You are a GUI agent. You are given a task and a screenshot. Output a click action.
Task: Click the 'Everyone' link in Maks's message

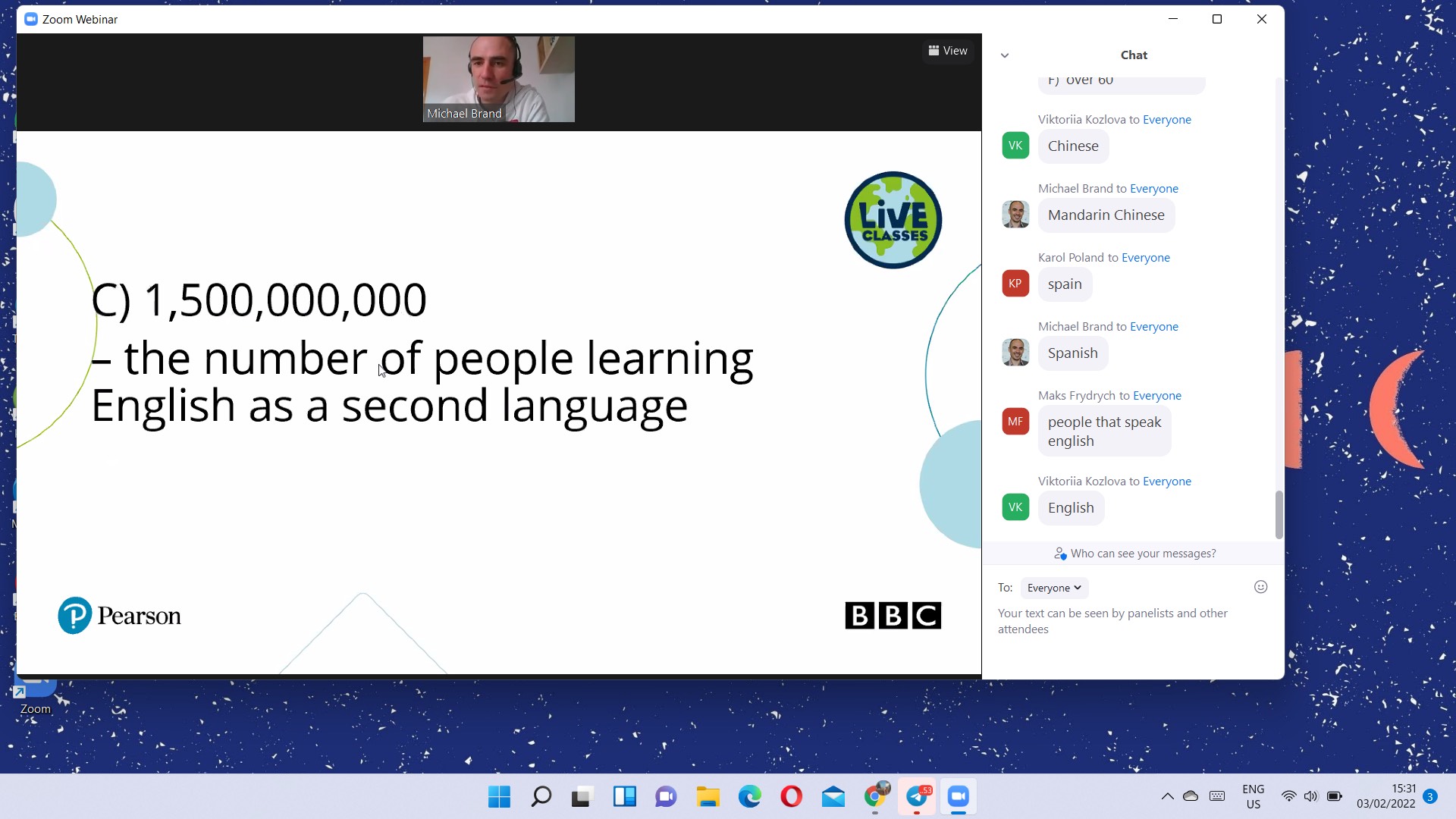click(x=1156, y=396)
